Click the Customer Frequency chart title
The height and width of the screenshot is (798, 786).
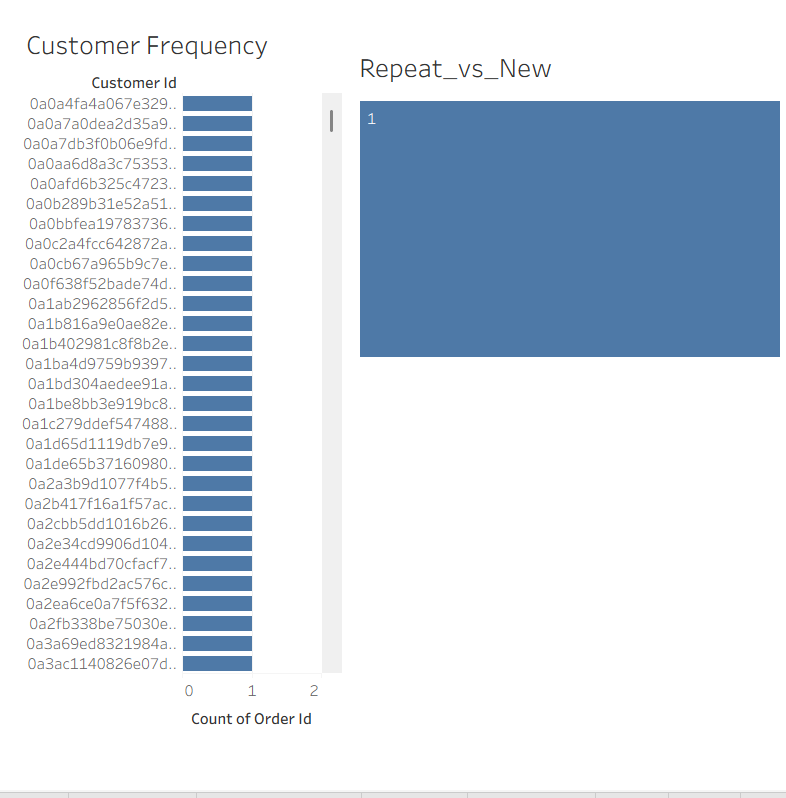click(x=147, y=46)
